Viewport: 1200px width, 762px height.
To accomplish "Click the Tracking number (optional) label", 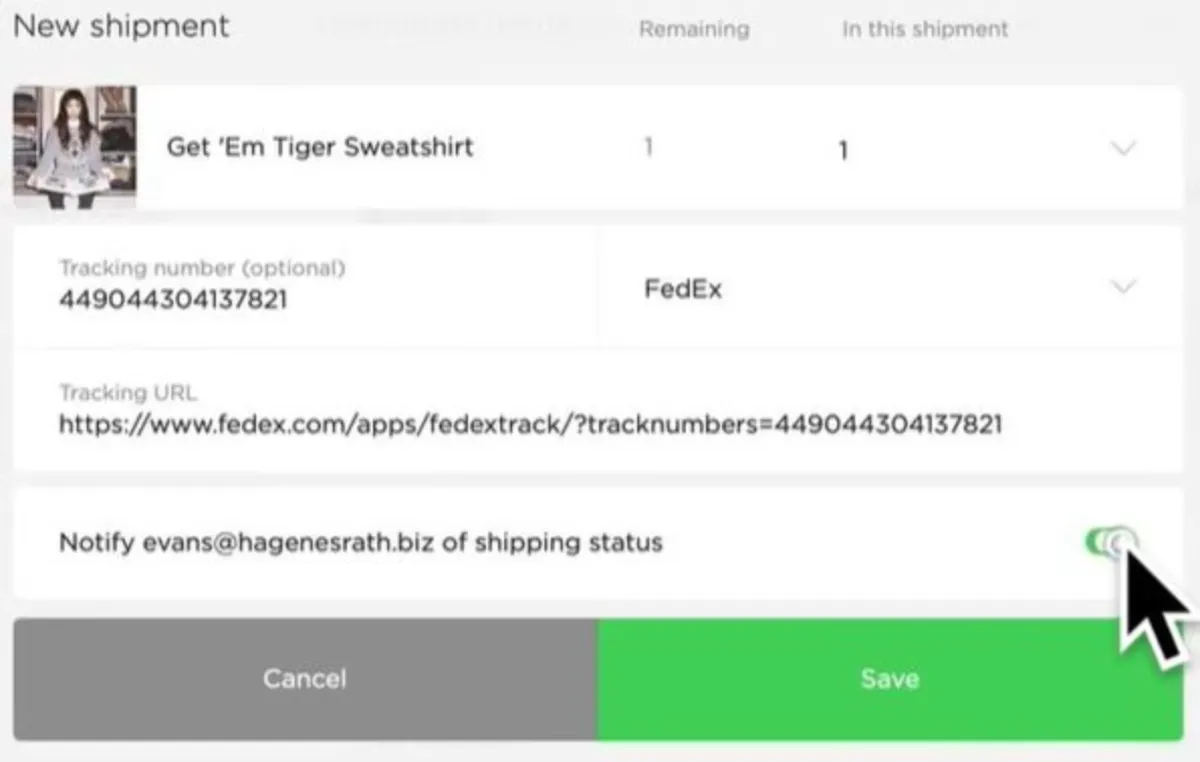I will pyautogui.click(x=202, y=268).
